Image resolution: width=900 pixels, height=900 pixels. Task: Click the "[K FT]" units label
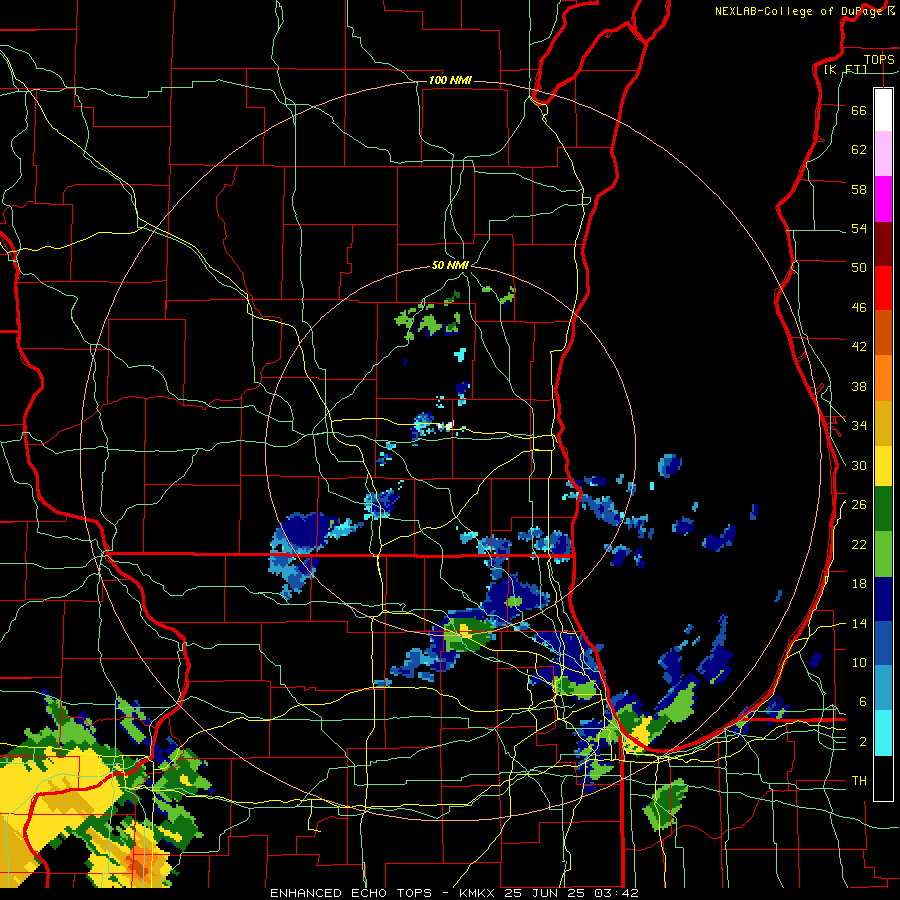(845, 69)
